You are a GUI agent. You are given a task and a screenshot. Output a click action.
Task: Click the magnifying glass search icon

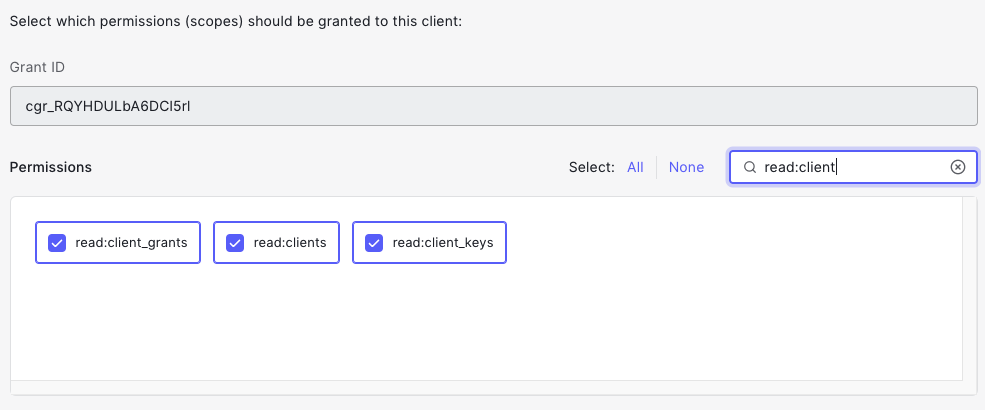(749, 167)
